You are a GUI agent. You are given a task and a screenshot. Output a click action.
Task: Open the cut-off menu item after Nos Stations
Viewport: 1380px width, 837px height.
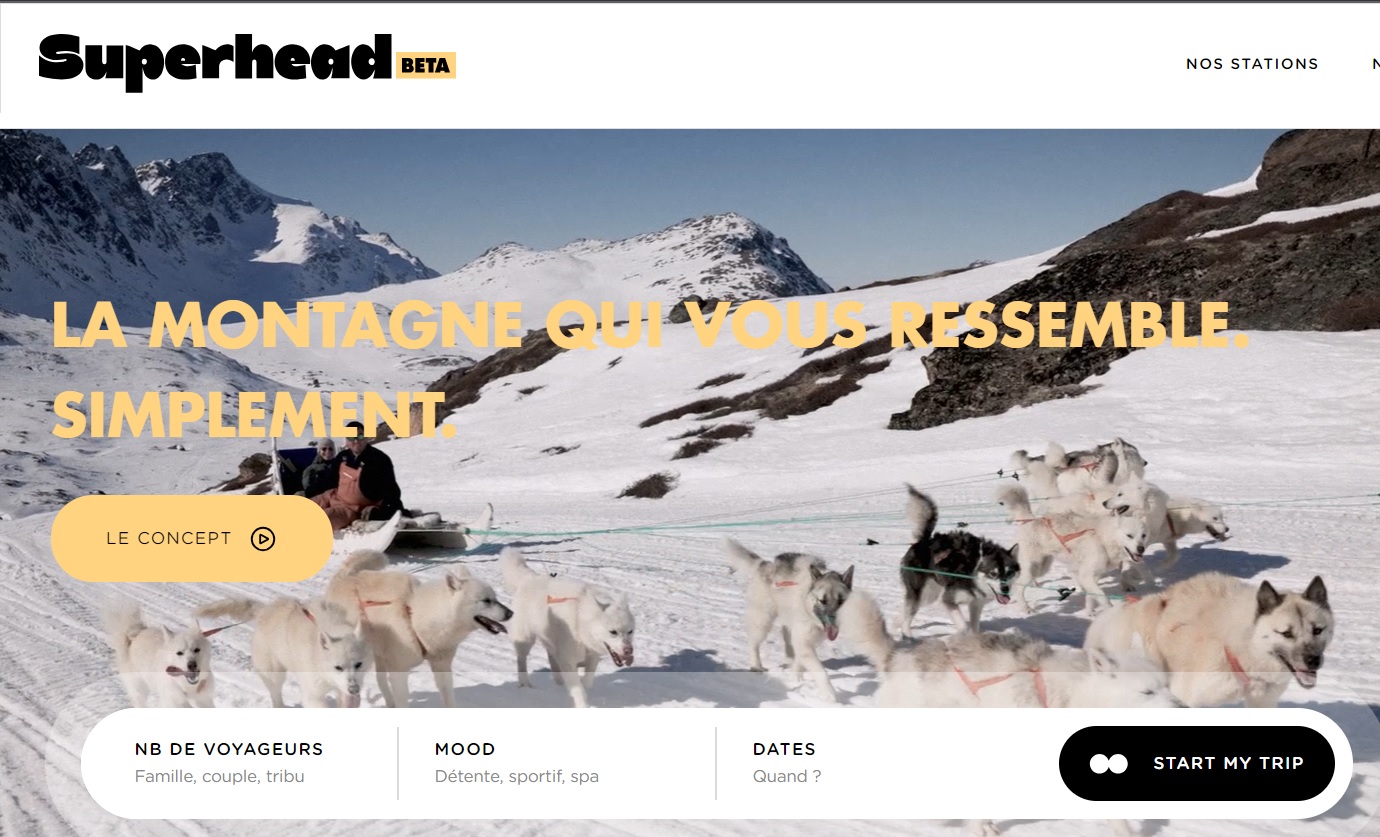tap(1376, 64)
